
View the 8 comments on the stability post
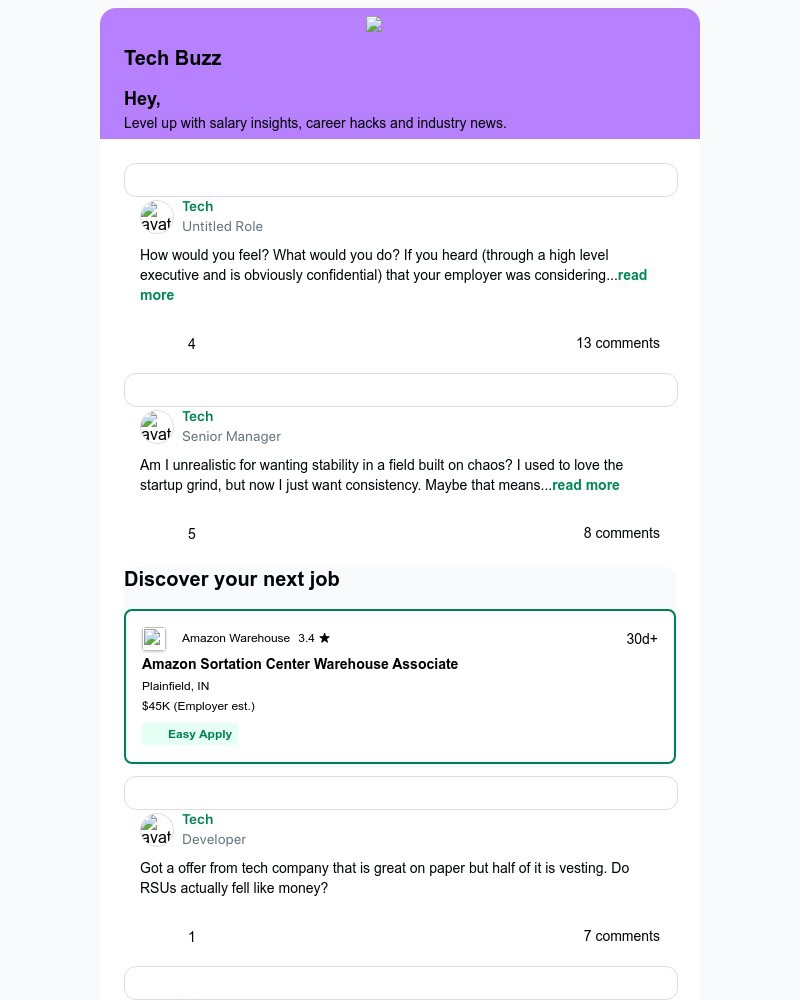[621, 533]
